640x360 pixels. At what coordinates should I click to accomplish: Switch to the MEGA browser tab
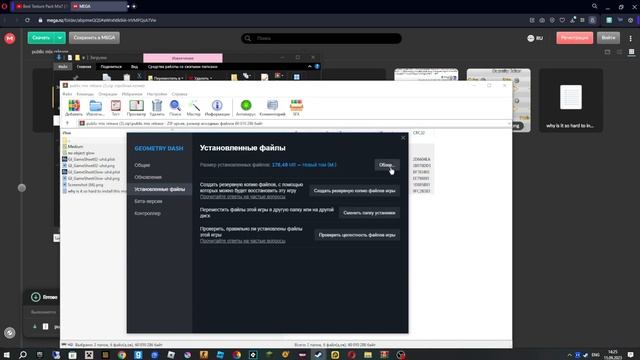(x=99, y=6)
